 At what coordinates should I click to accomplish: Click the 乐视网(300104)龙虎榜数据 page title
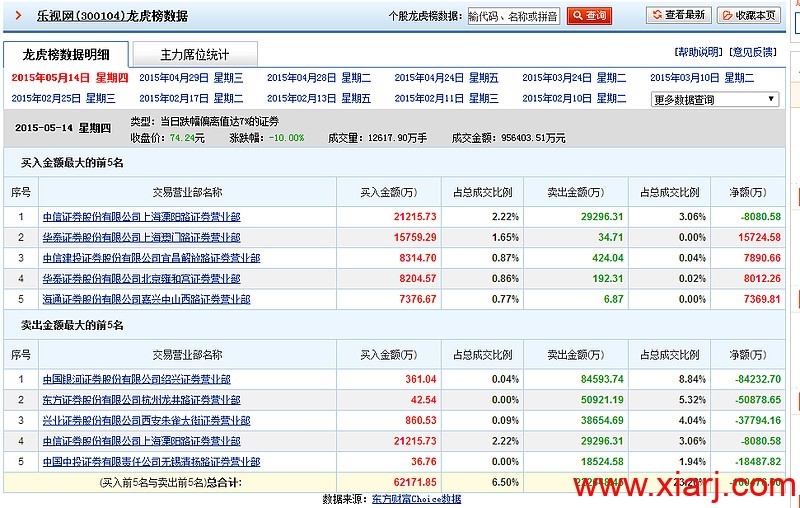click(112, 16)
